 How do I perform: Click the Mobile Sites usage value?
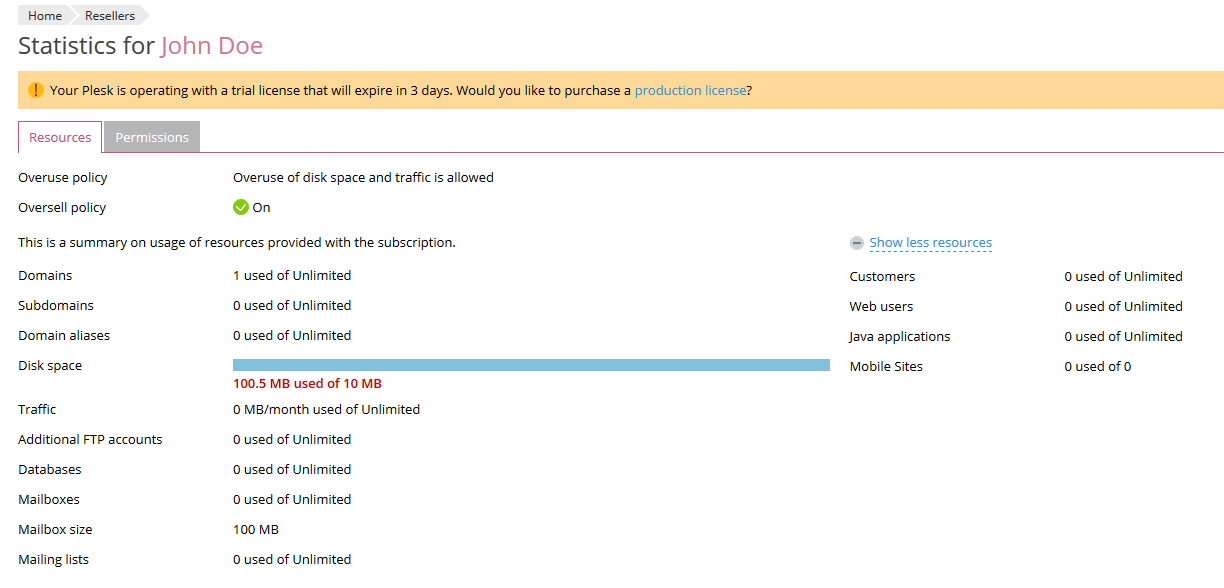pos(1097,367)
